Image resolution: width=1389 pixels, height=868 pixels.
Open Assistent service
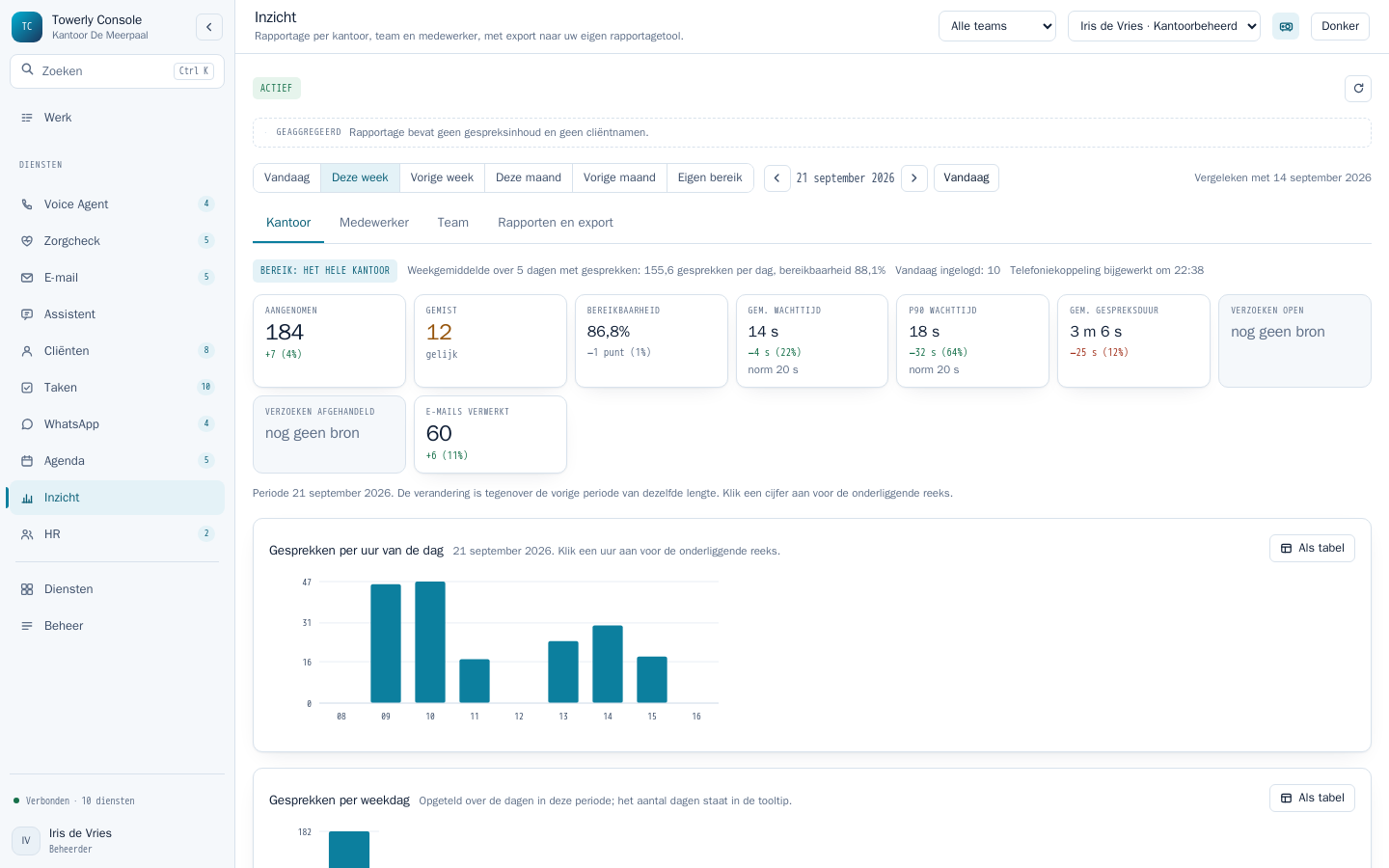pyautogui.click(x=117, y=314)
